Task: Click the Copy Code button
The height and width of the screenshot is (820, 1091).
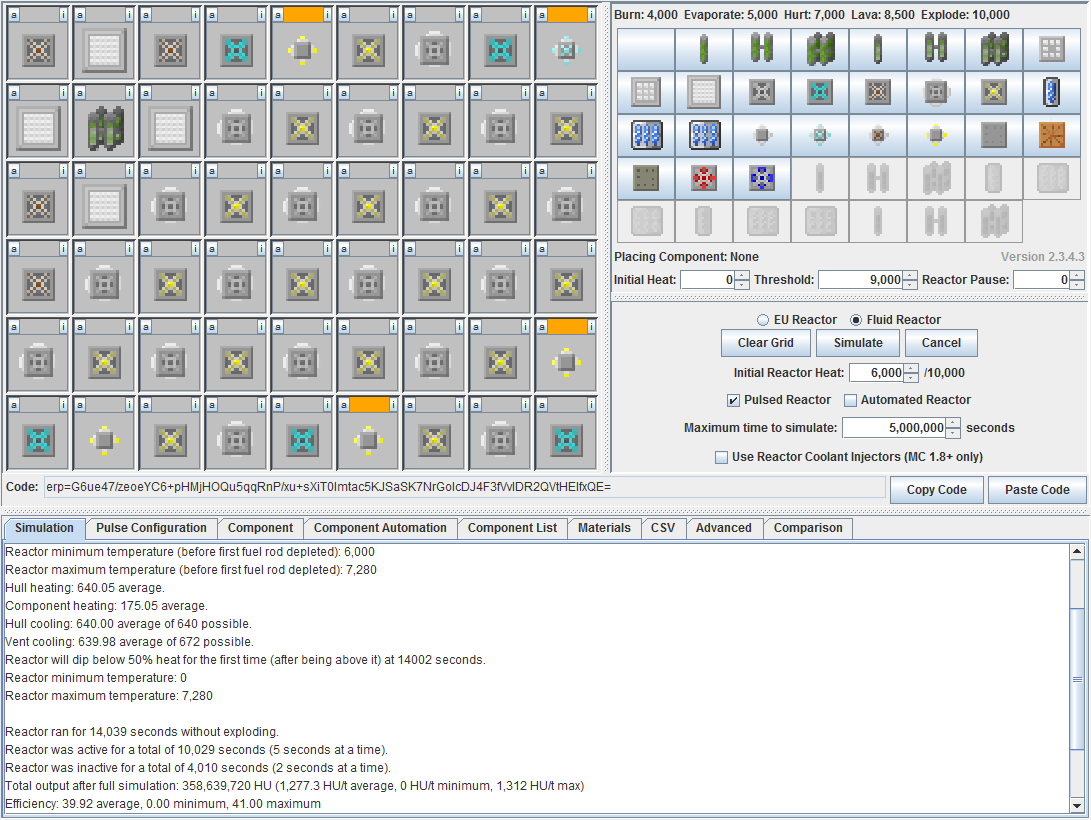Action: coord(936,490)
